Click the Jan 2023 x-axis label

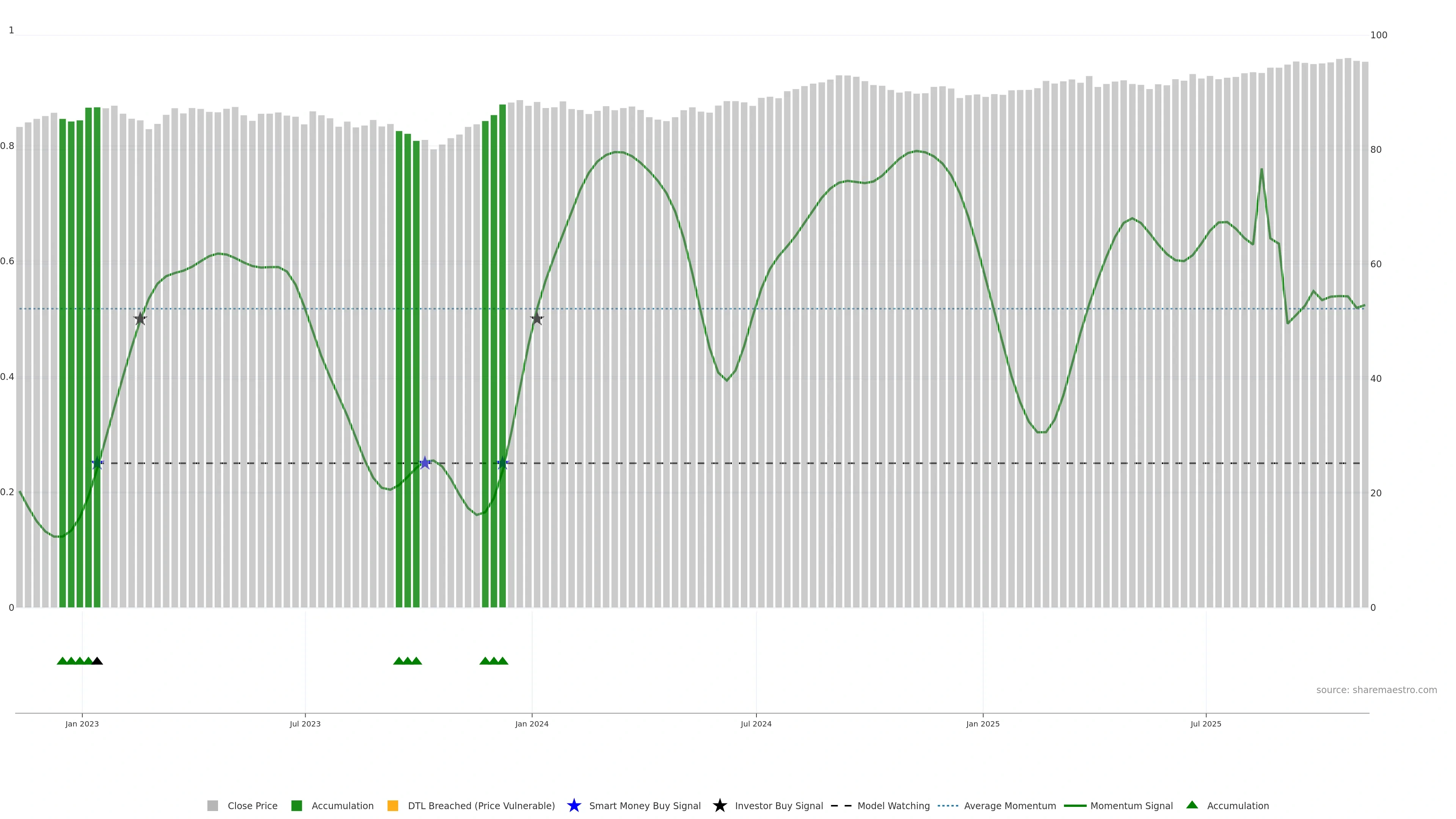point(82,724)
